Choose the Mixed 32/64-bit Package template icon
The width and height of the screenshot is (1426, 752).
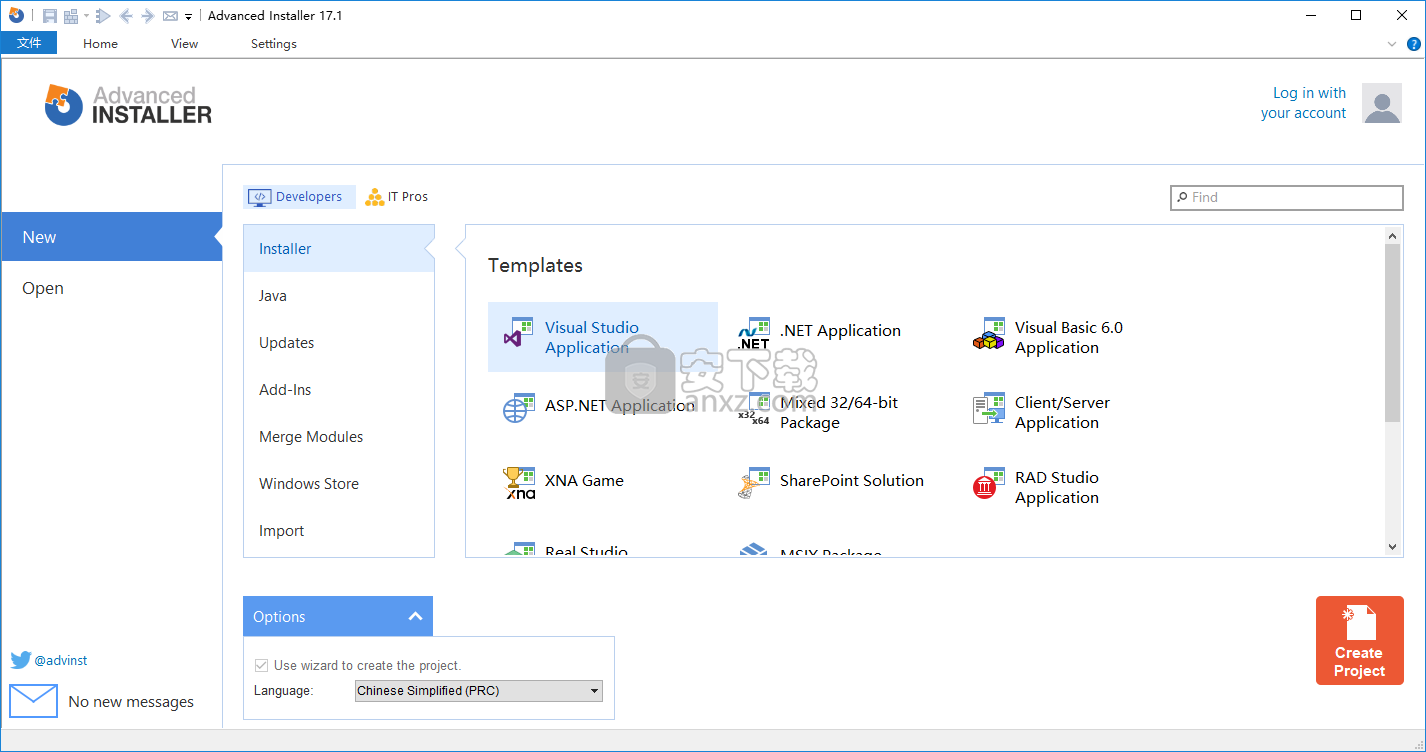(753, 408)
